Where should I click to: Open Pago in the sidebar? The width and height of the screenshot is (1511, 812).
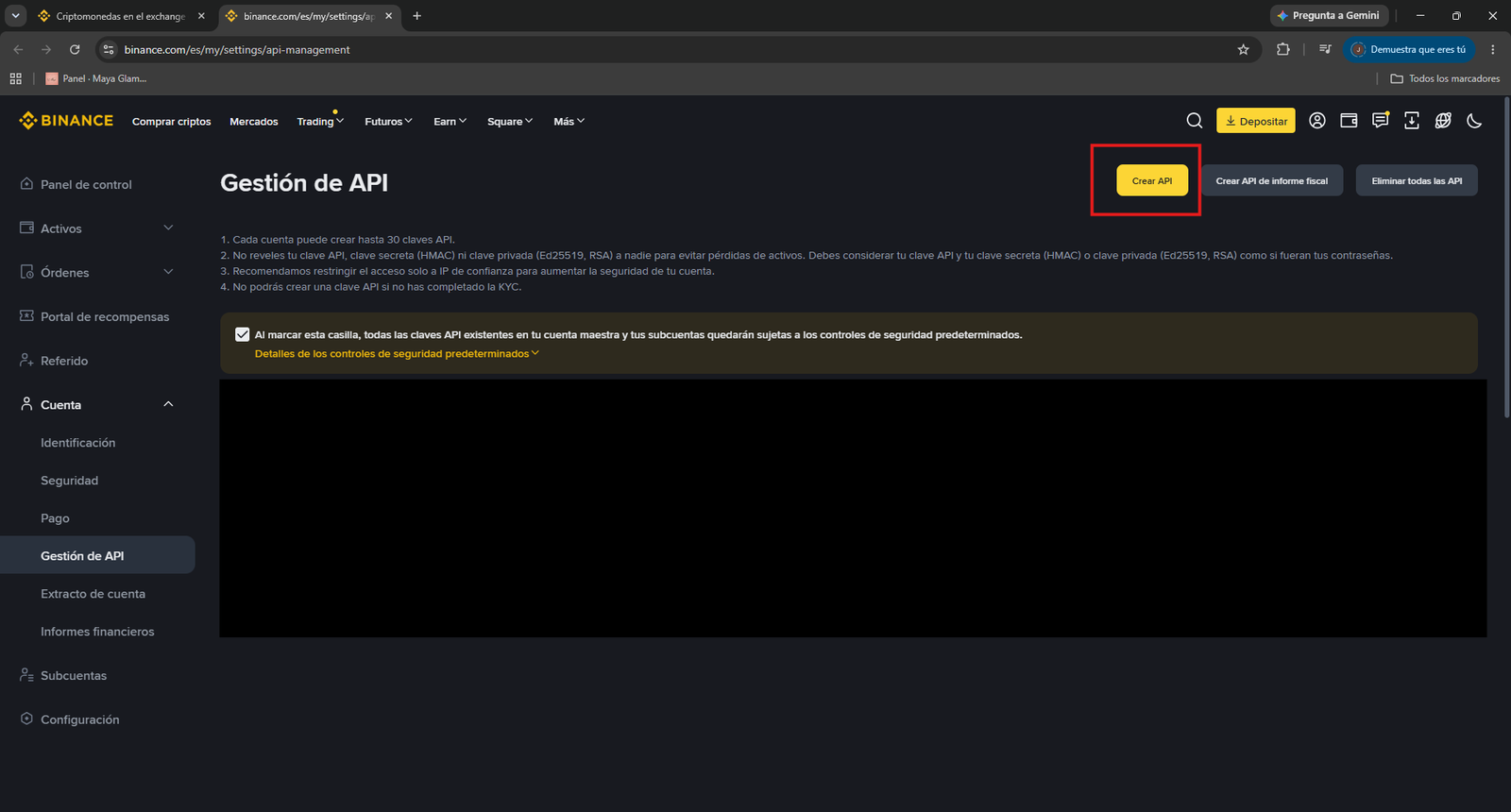click(x=55, y=517)
